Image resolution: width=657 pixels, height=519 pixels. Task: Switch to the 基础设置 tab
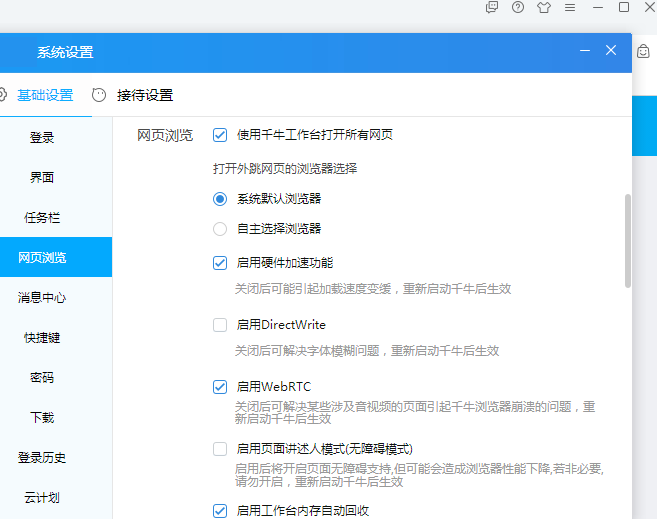tap(44, 95)
